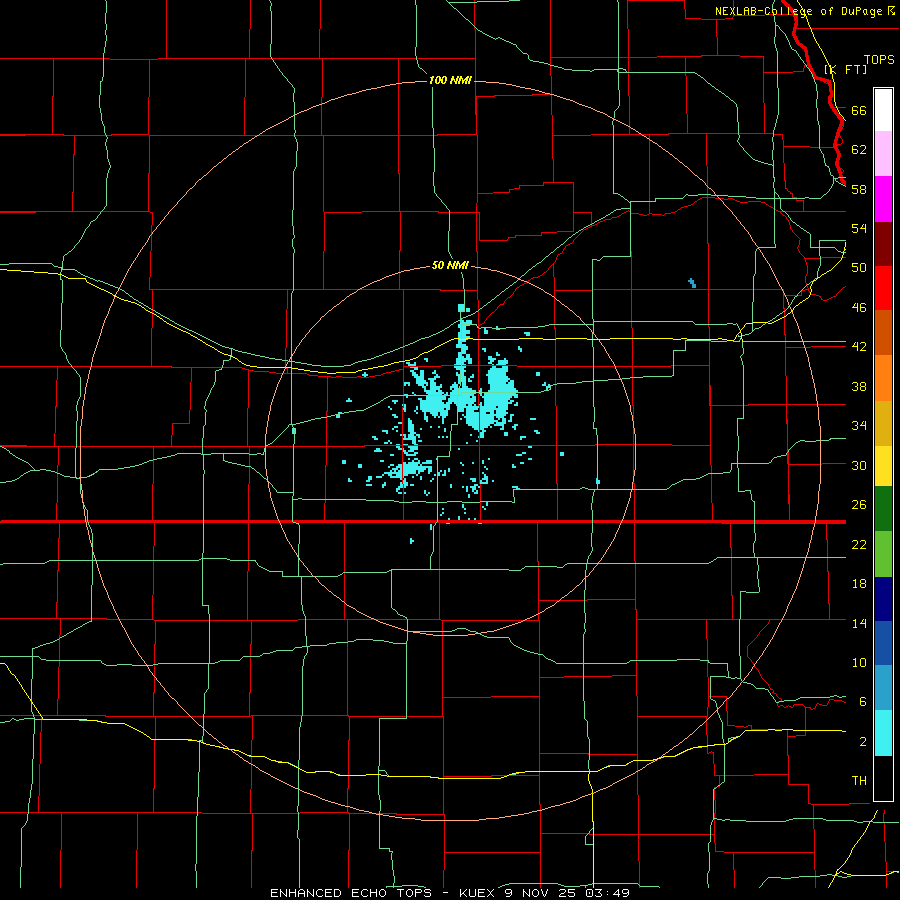This screenshot has height=900, width=900.
Task: Click the orange 38-42 legend swatch
Action: point(883,378)
